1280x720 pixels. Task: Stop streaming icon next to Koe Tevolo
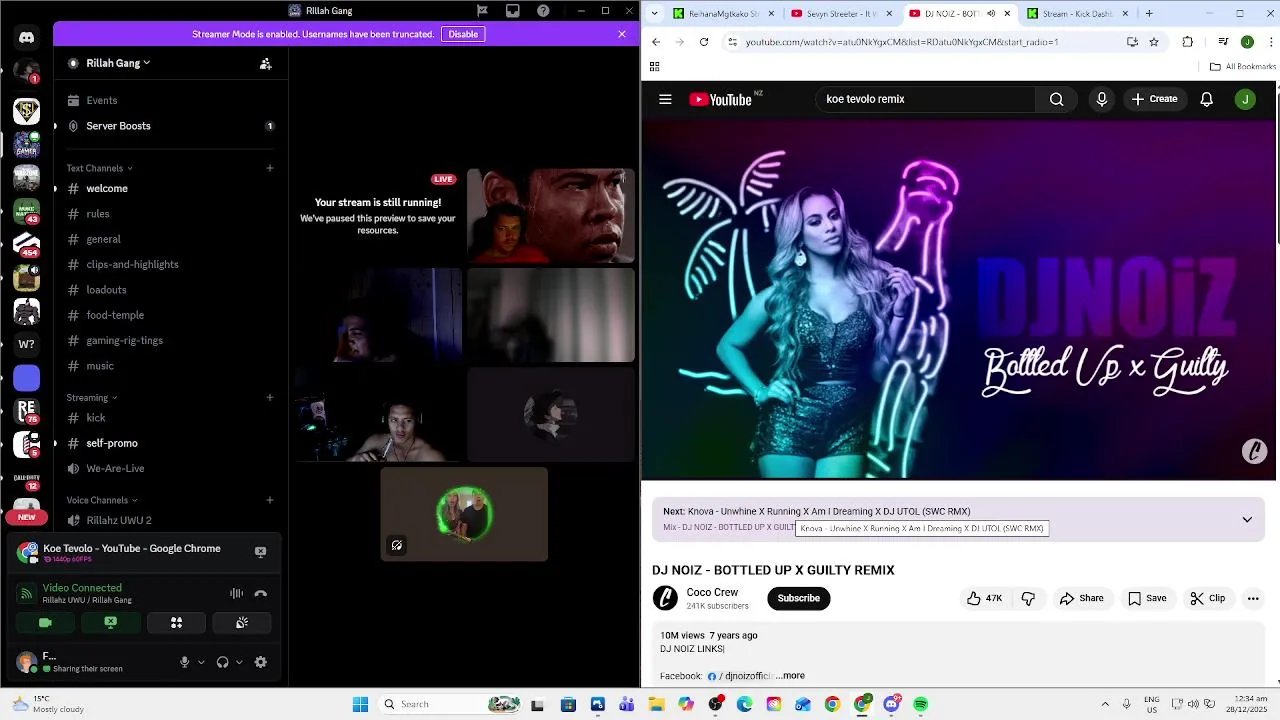[x=260, y=552]
